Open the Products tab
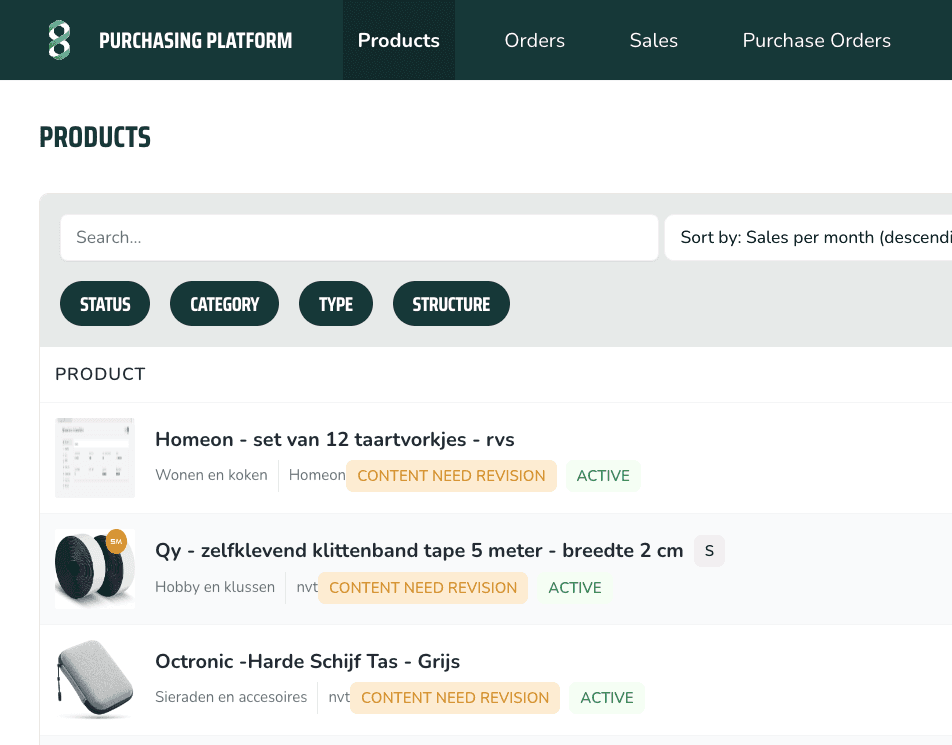 (398, 41)
